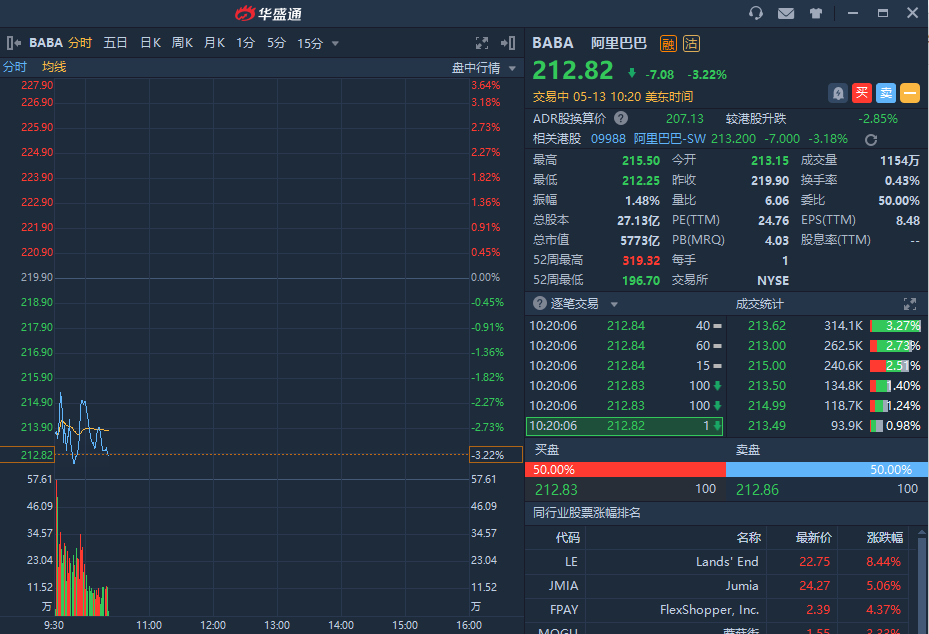The height and width of the screenshot is (634, 929).
Task: Switch to 5分 chart tab
Action: 276,43
